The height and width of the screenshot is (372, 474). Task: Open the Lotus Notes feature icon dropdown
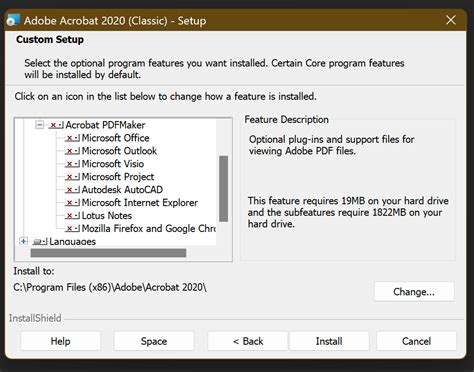(72, 216)
